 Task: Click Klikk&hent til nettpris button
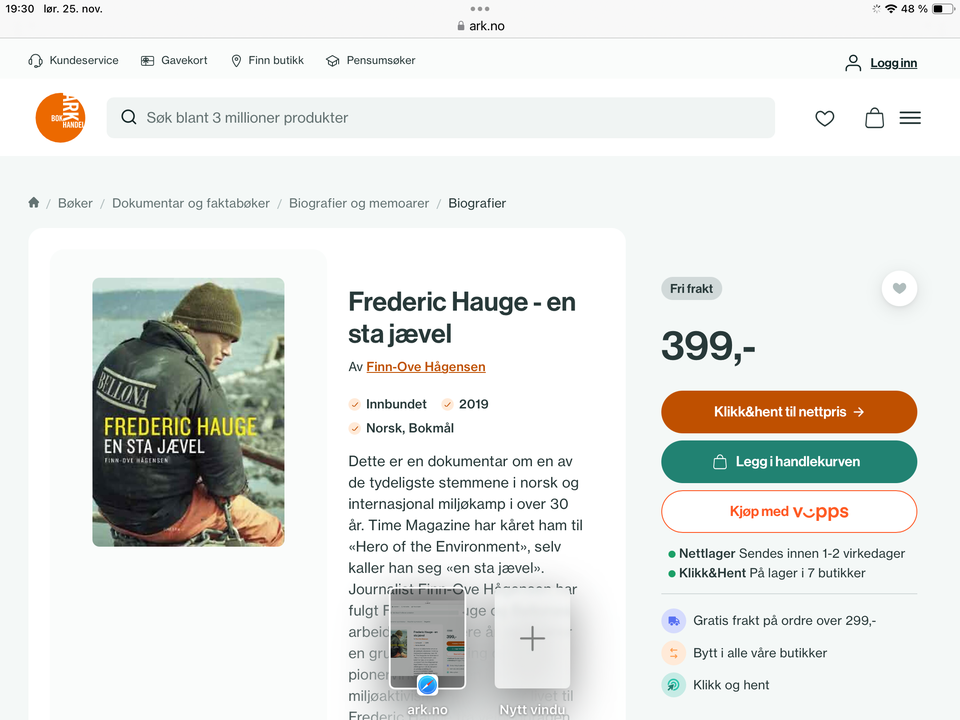789,412
